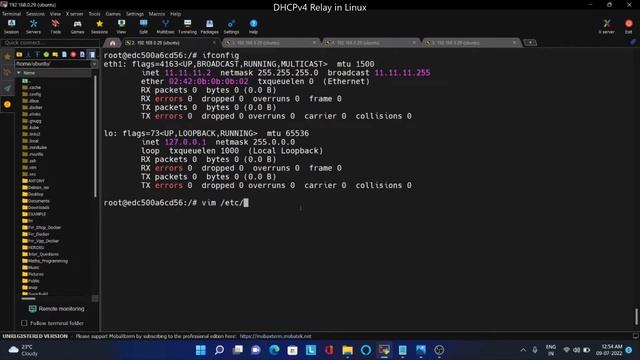640x360 pixels.
Task: Click the green icon in SFTP toolbar
Action: click(x=46, y=54)
